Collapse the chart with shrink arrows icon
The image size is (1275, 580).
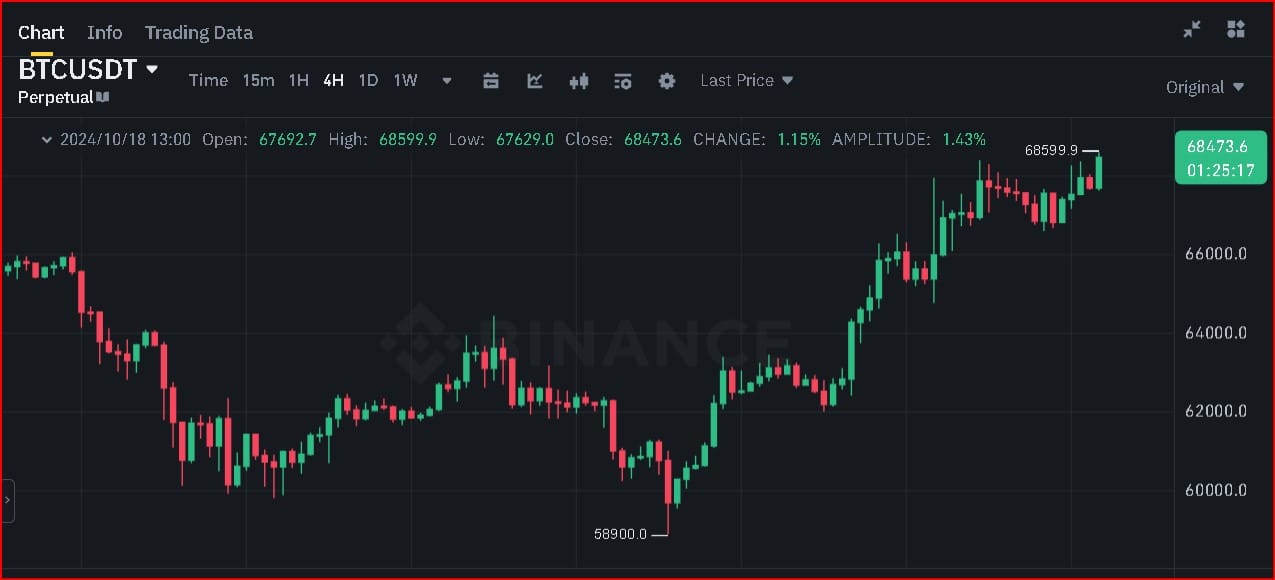tap(1192, 30)
